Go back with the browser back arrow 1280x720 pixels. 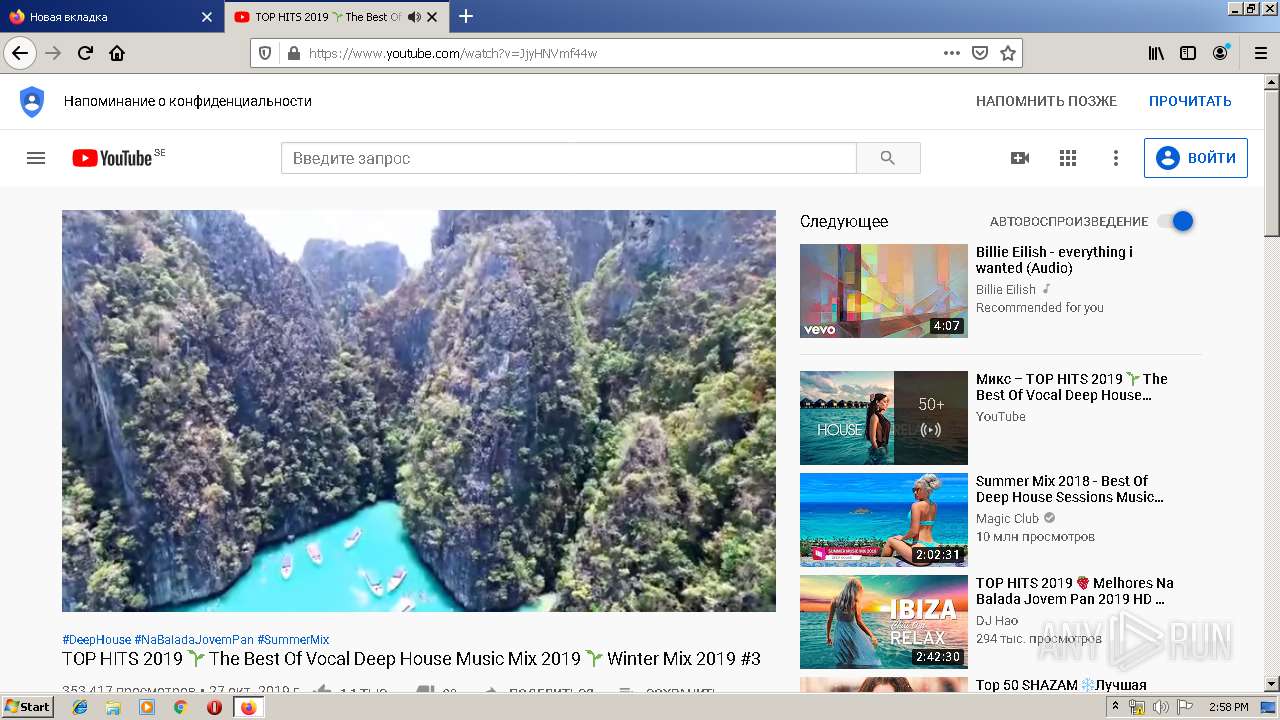20,53
